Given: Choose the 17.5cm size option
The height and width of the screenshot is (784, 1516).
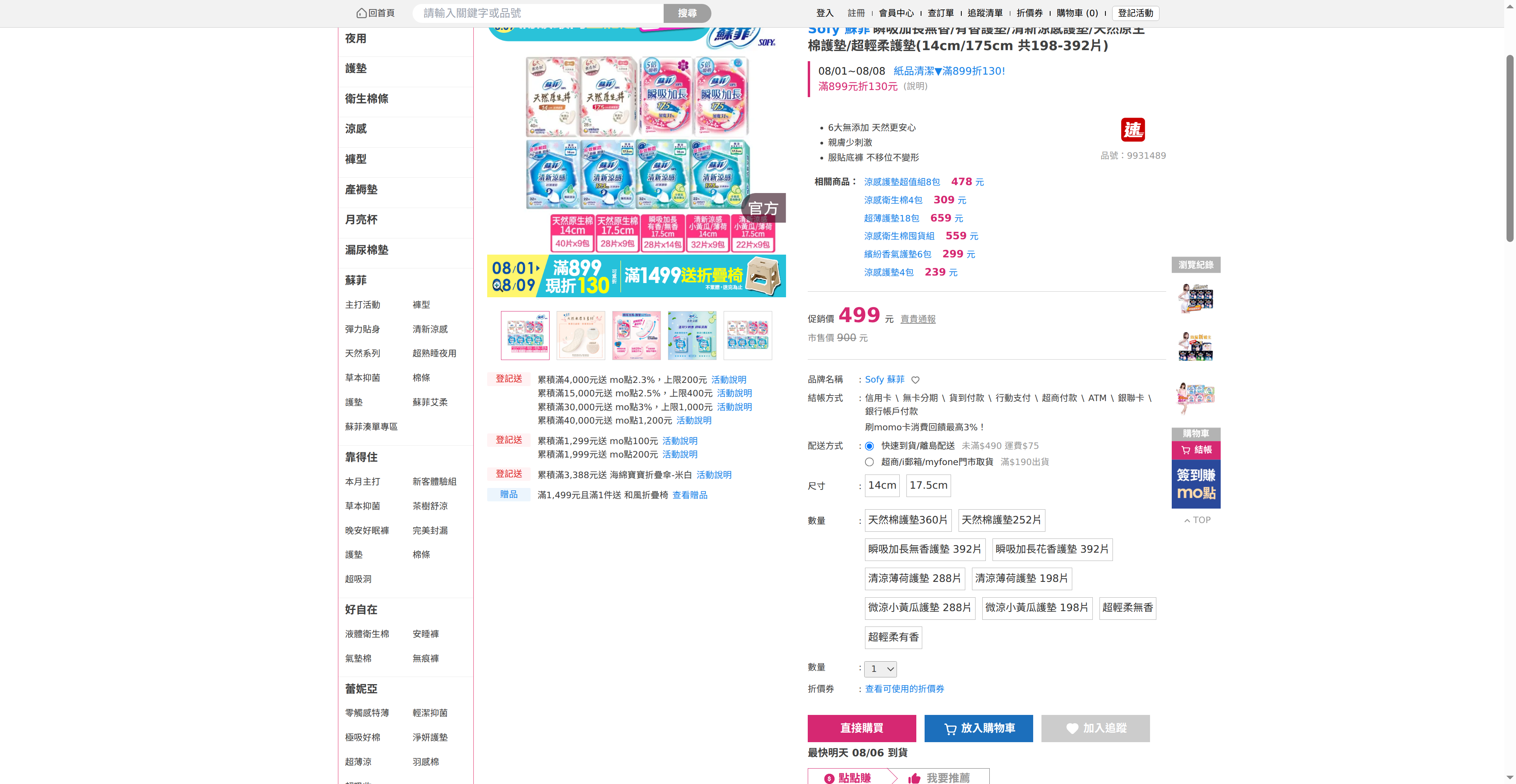Looking at the screenshot, I should (929, 486).
